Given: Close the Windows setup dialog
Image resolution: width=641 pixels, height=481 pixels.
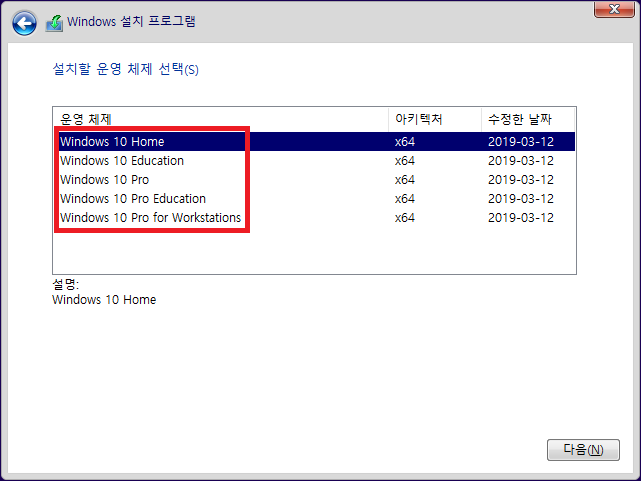Looking at the screenshot, I should coord(614,9).
